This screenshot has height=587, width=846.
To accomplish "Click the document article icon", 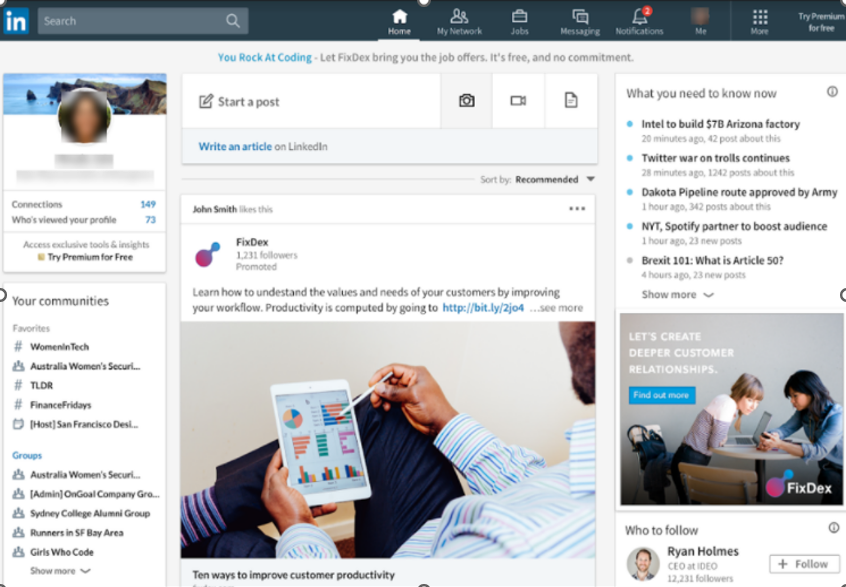I will click(571, 101).
